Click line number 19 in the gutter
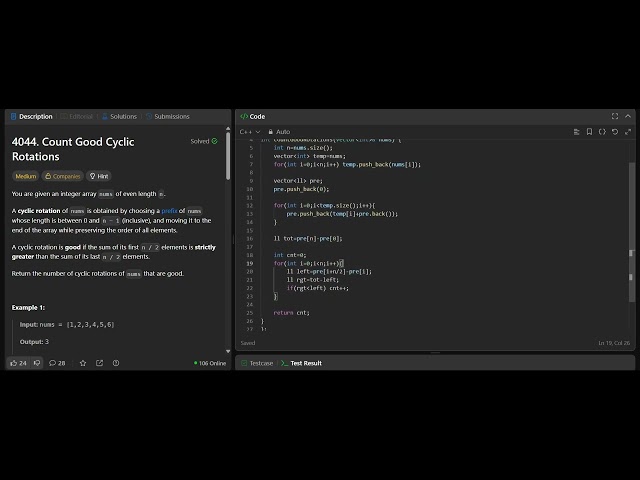Image resolution: width=640 pixels, height=480 pixels. pos(249,263)
